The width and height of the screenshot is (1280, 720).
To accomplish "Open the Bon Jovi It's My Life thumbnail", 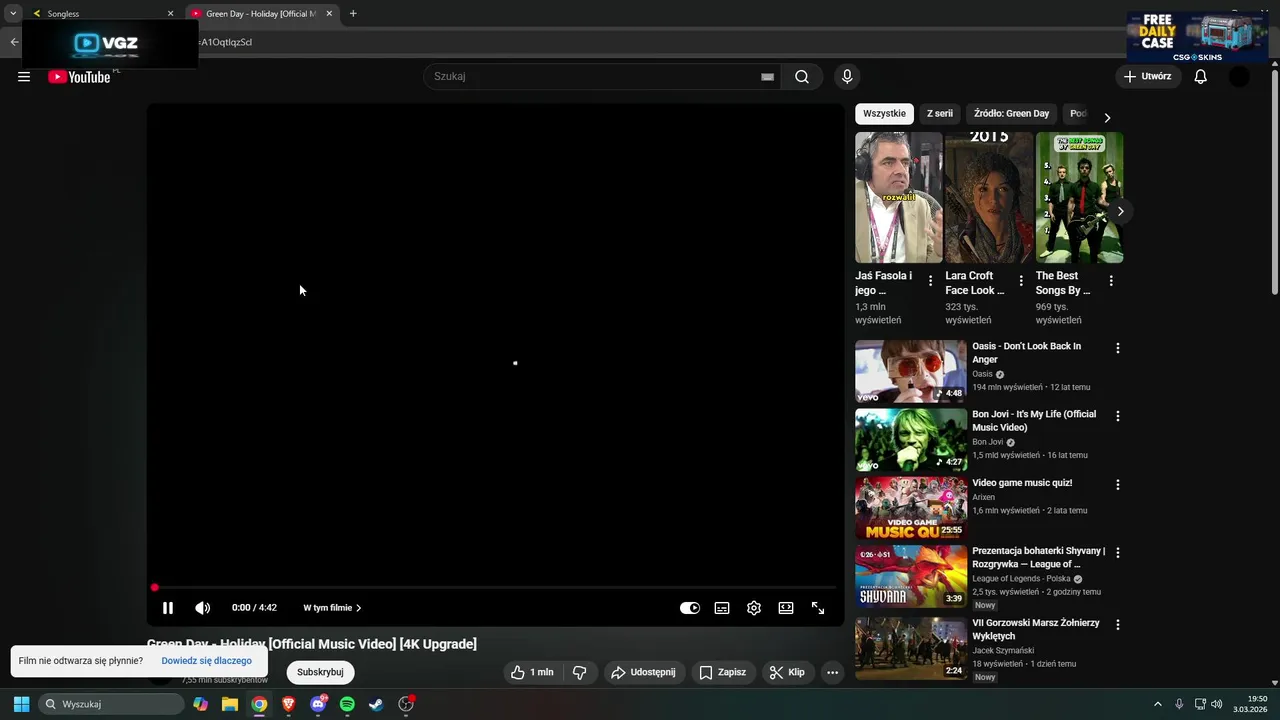I will coord(910,440).
